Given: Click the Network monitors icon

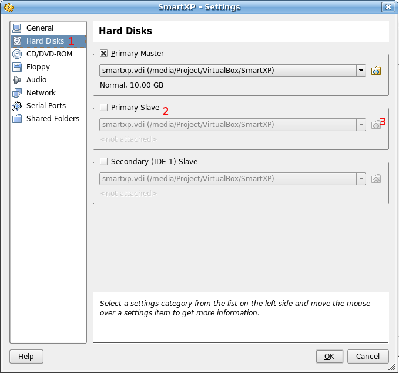Looking at the screenshot, I should pyautogui.click(x=17, y=93).
